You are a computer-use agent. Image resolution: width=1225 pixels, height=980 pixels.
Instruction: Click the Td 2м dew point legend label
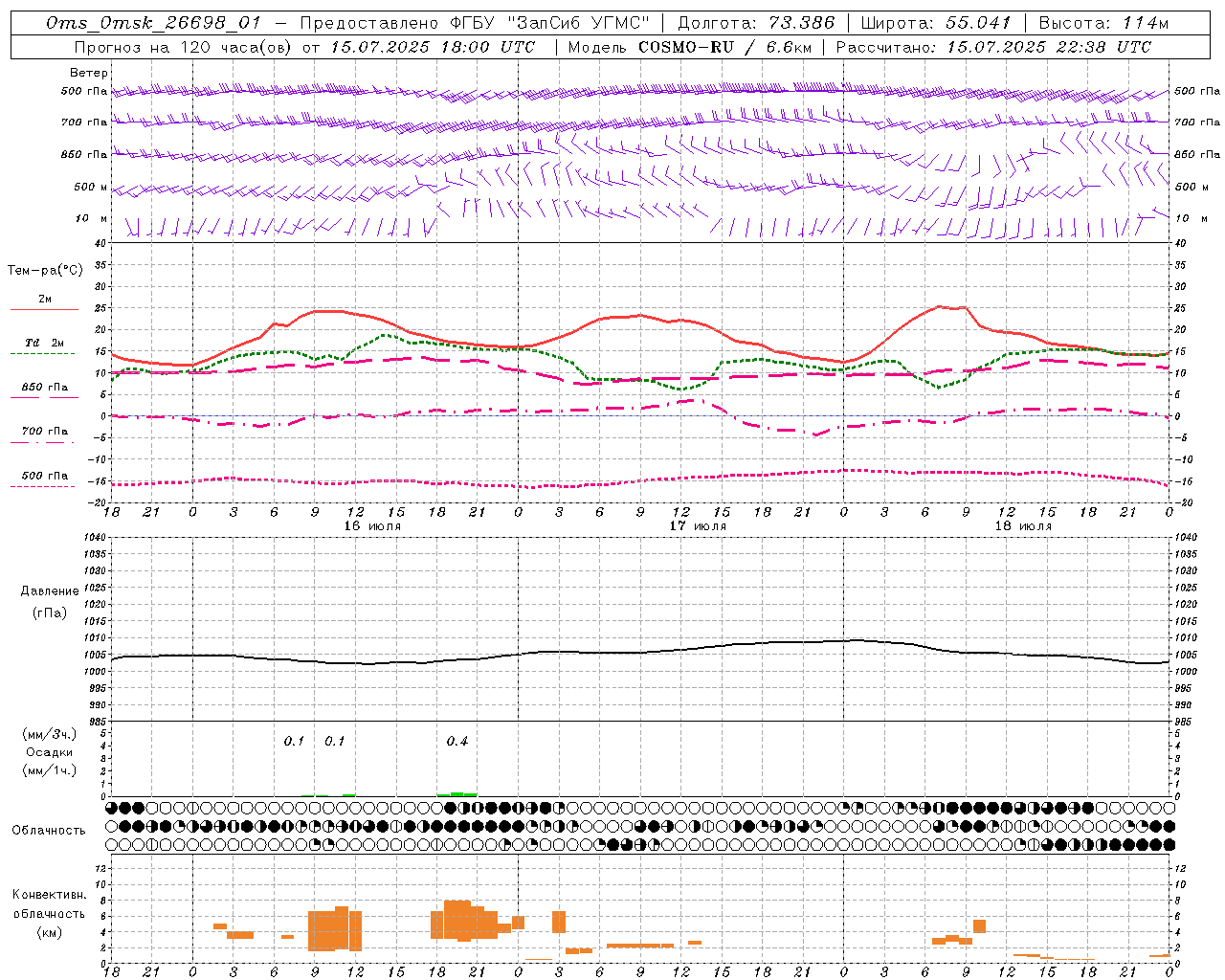(x=45, y=343)
